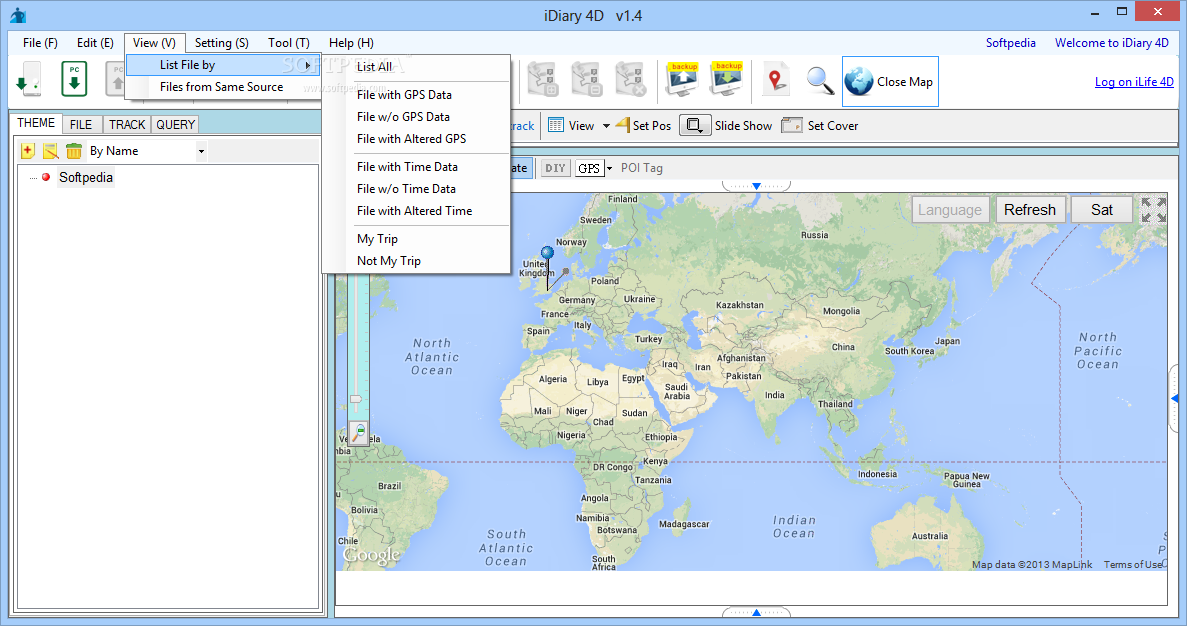Screen dimensions: 1187x626
Task: Click the green PC download icon
Action: coord(74,79)
